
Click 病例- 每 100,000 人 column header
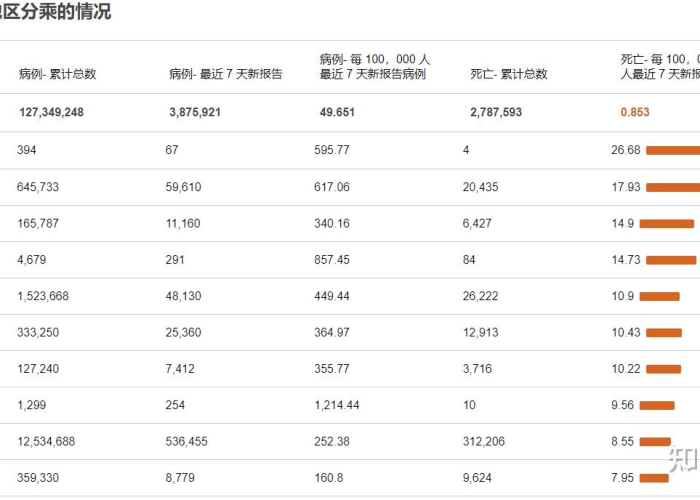[375, 67]
